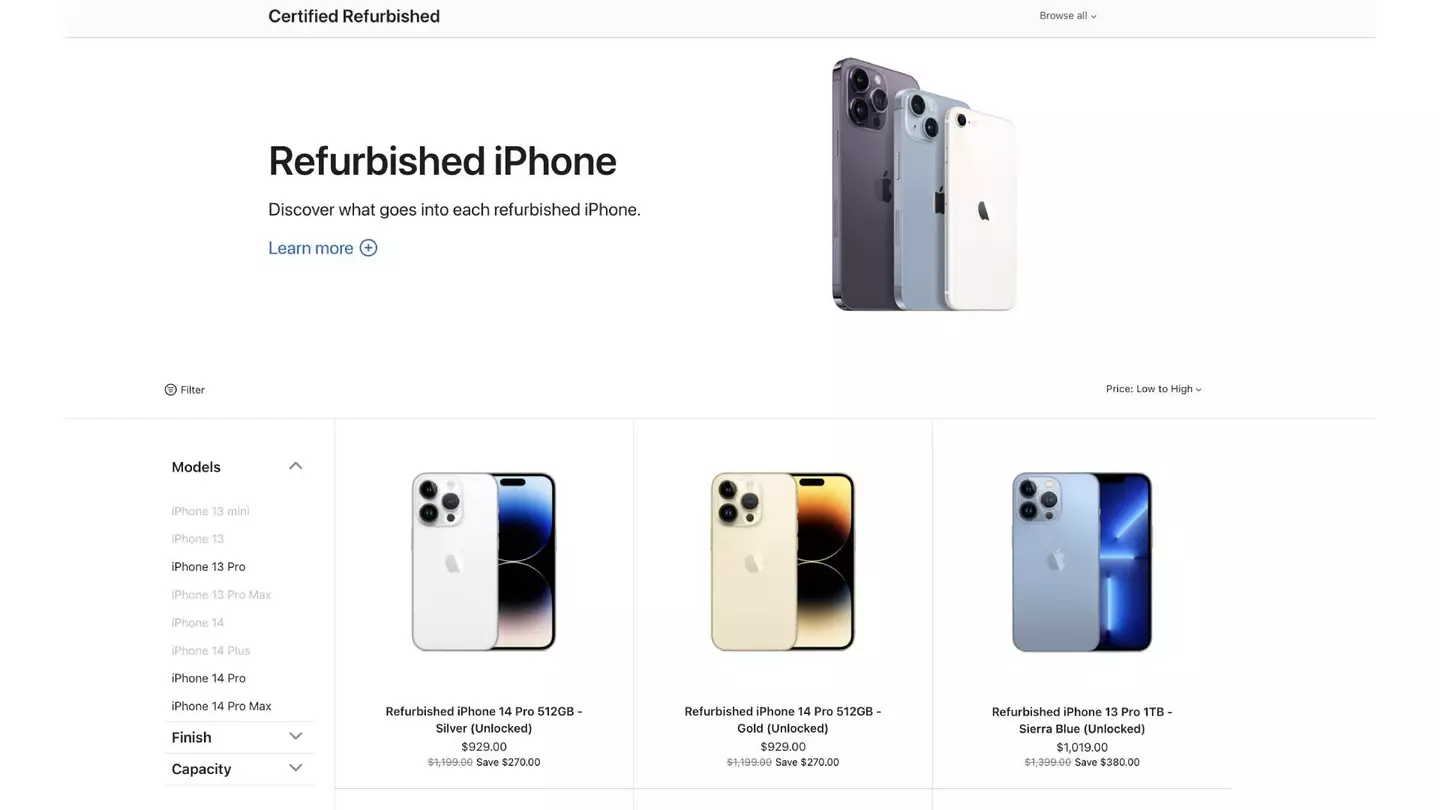Open Refurbished iPhone 13 Pro 1TB Sierra Blue listing
Viewport: 1440px width, 810px height.
[1082, 720]
